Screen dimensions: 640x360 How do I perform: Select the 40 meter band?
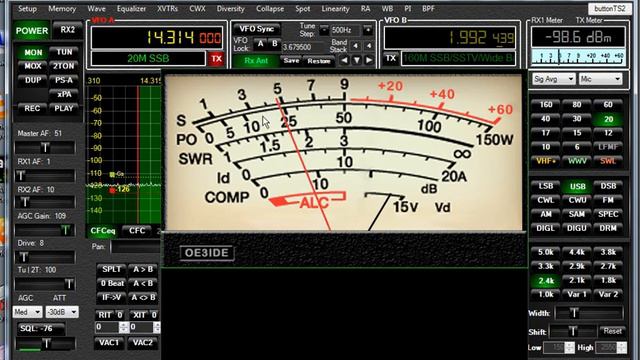pos(546,119)
